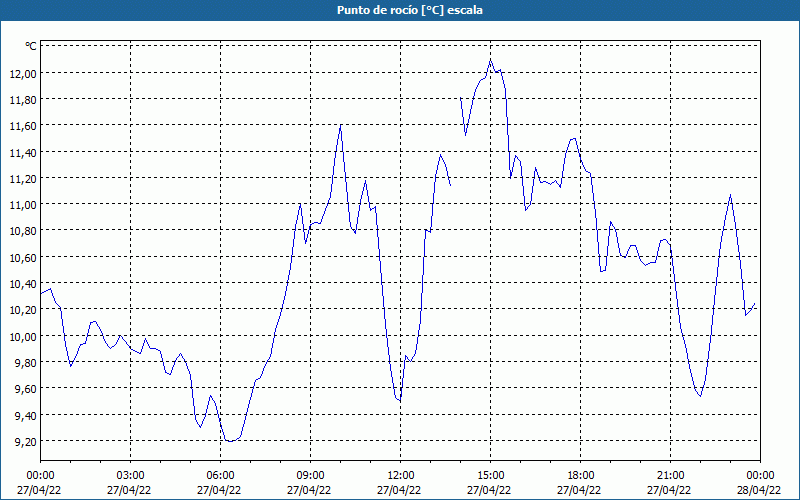Screen dimensions: 800x500
Task: Click the 9,60 y-axis label
Action: point(26,389)
